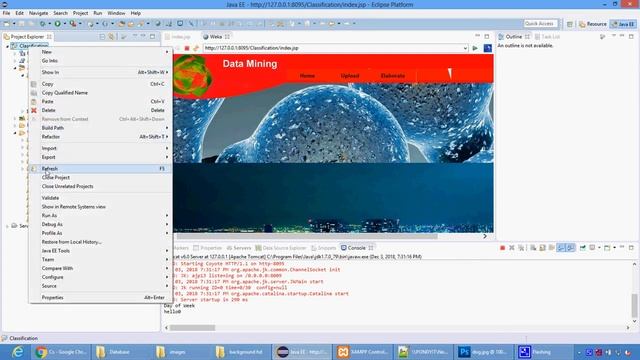Image resolution: width=640 pixels, height=360 pixels.
Task: Expand the Run As submenu
Action: (x=100, y=216)
